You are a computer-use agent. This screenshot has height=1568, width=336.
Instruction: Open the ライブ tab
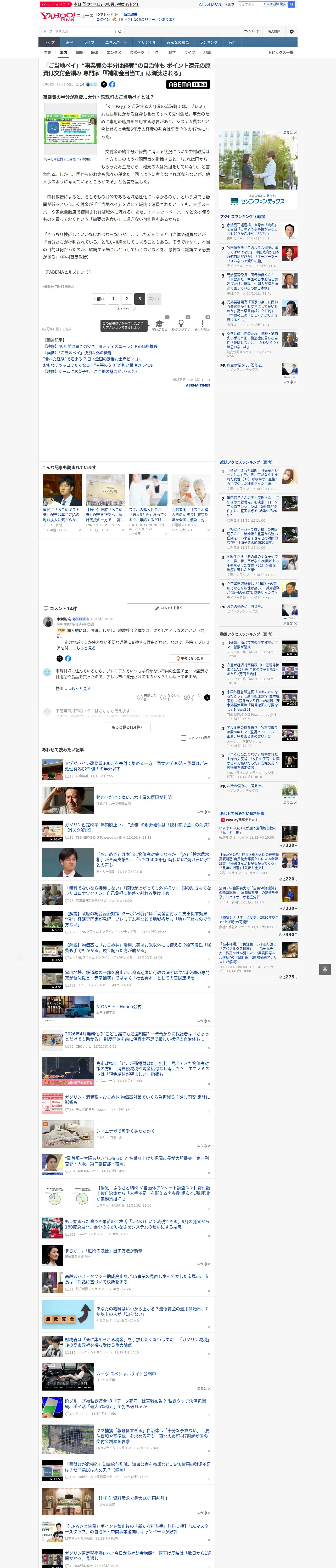tap(89, 43)
